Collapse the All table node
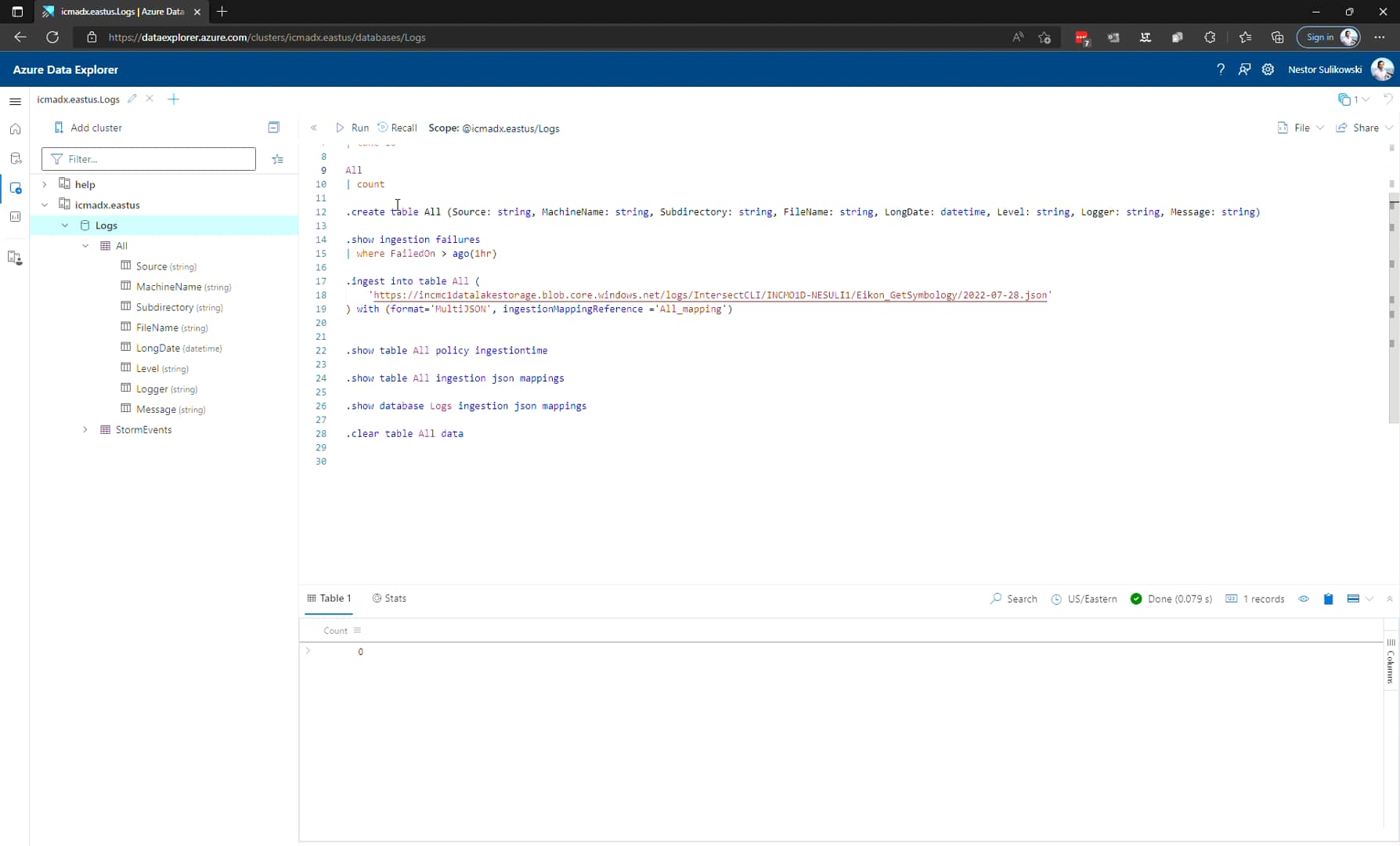 [85, 245]
